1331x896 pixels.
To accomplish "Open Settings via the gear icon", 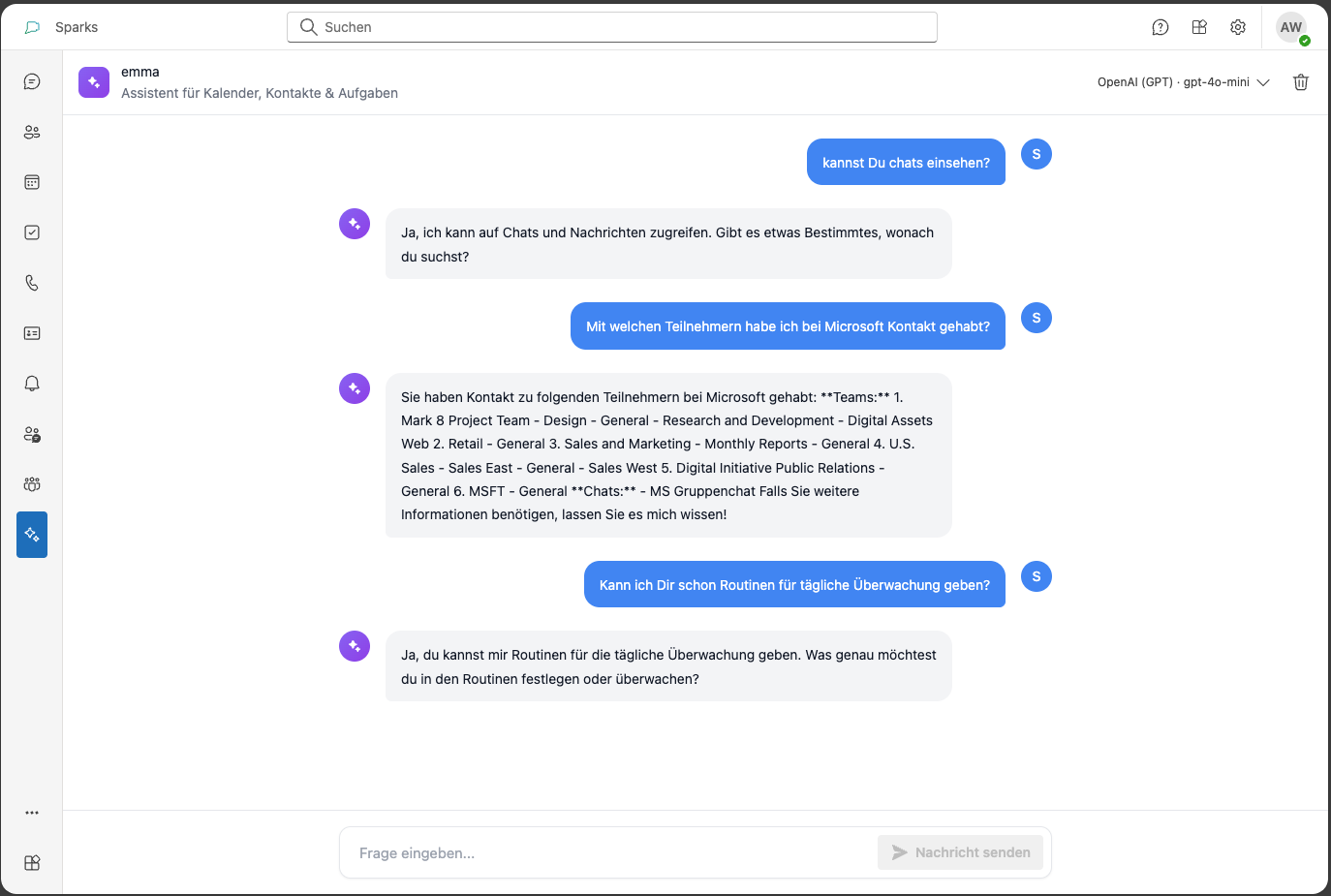I will tap(1237, 27).
